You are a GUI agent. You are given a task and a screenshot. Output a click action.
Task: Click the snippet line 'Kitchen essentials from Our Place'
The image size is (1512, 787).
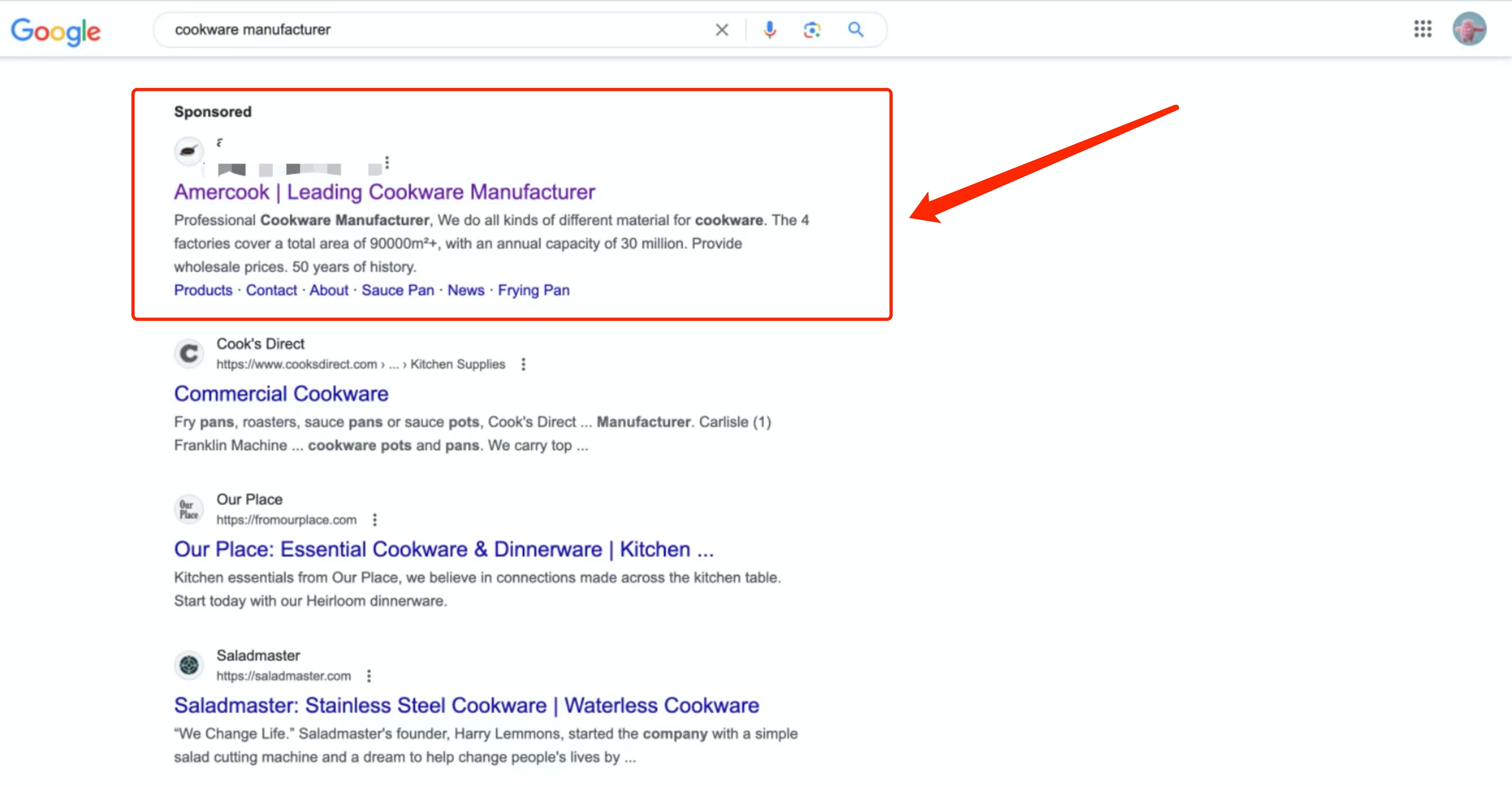477,577
